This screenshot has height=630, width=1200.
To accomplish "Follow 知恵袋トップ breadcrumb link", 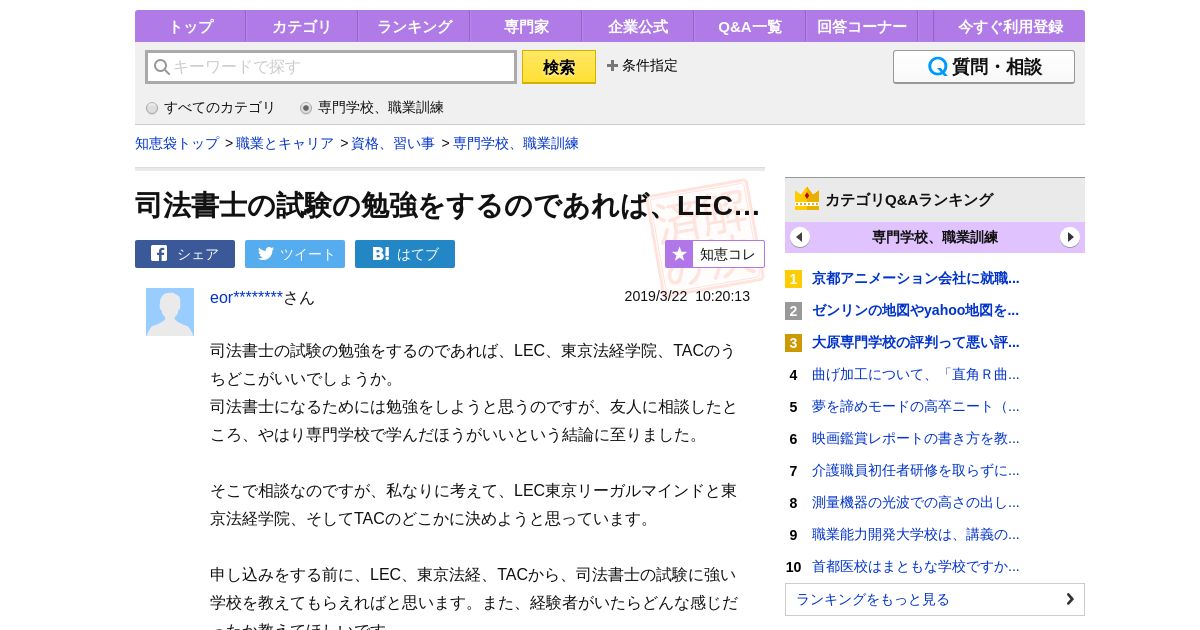I will [x=177, y=143].
